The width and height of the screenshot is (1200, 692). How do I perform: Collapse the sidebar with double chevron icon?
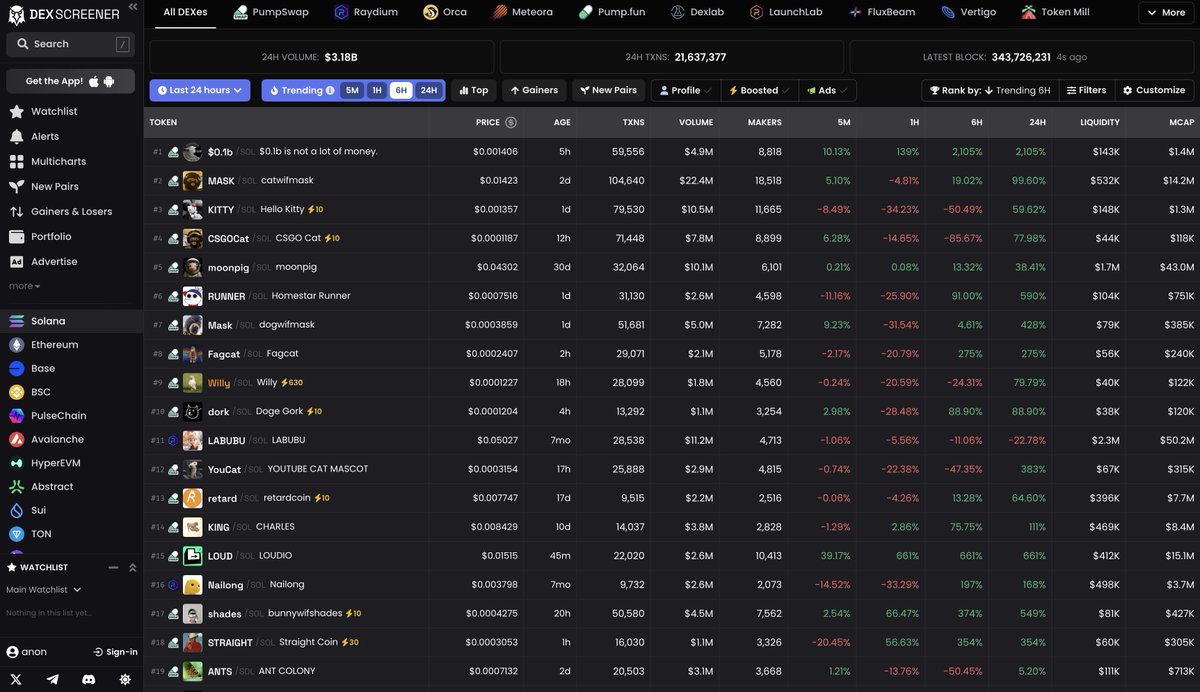click(133, 7)
